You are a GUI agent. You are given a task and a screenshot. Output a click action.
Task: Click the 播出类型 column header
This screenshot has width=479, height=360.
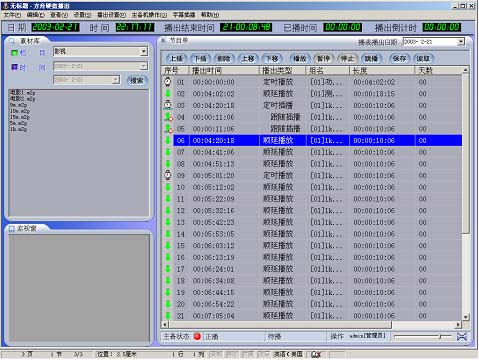(x=283, y=70)
